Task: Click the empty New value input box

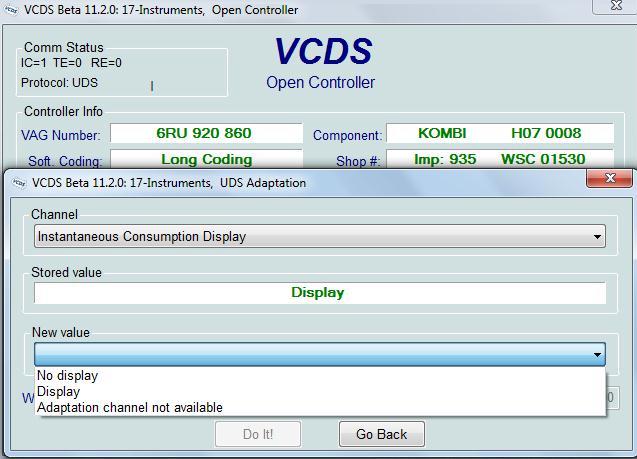Action: coord(310,355)
